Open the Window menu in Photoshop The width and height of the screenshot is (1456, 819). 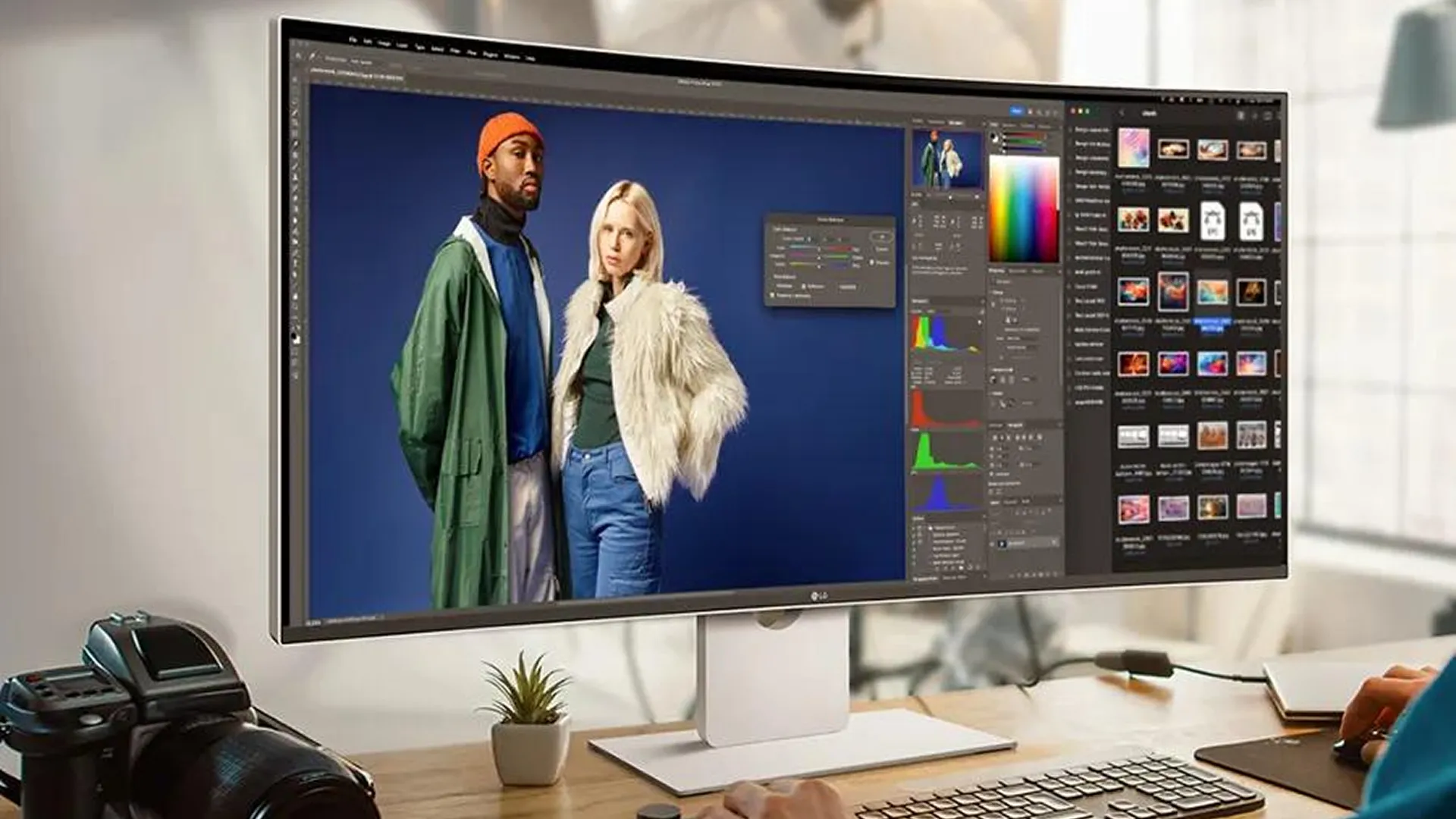pos(511,56)
